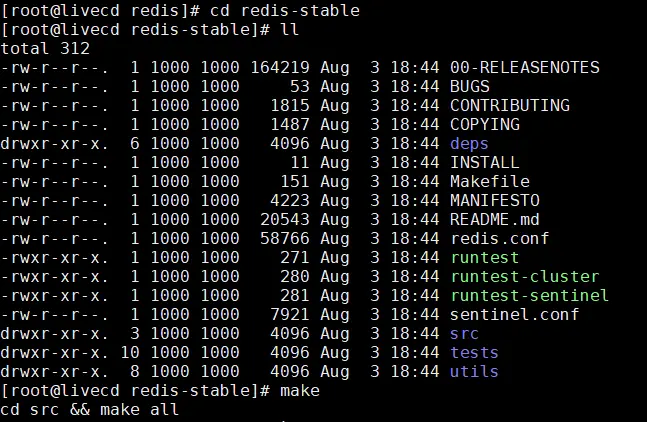Click the Aug month in the BUGS row
Image resolution: width=647 pixels, height=422 pixels.
tap(335, 86)
